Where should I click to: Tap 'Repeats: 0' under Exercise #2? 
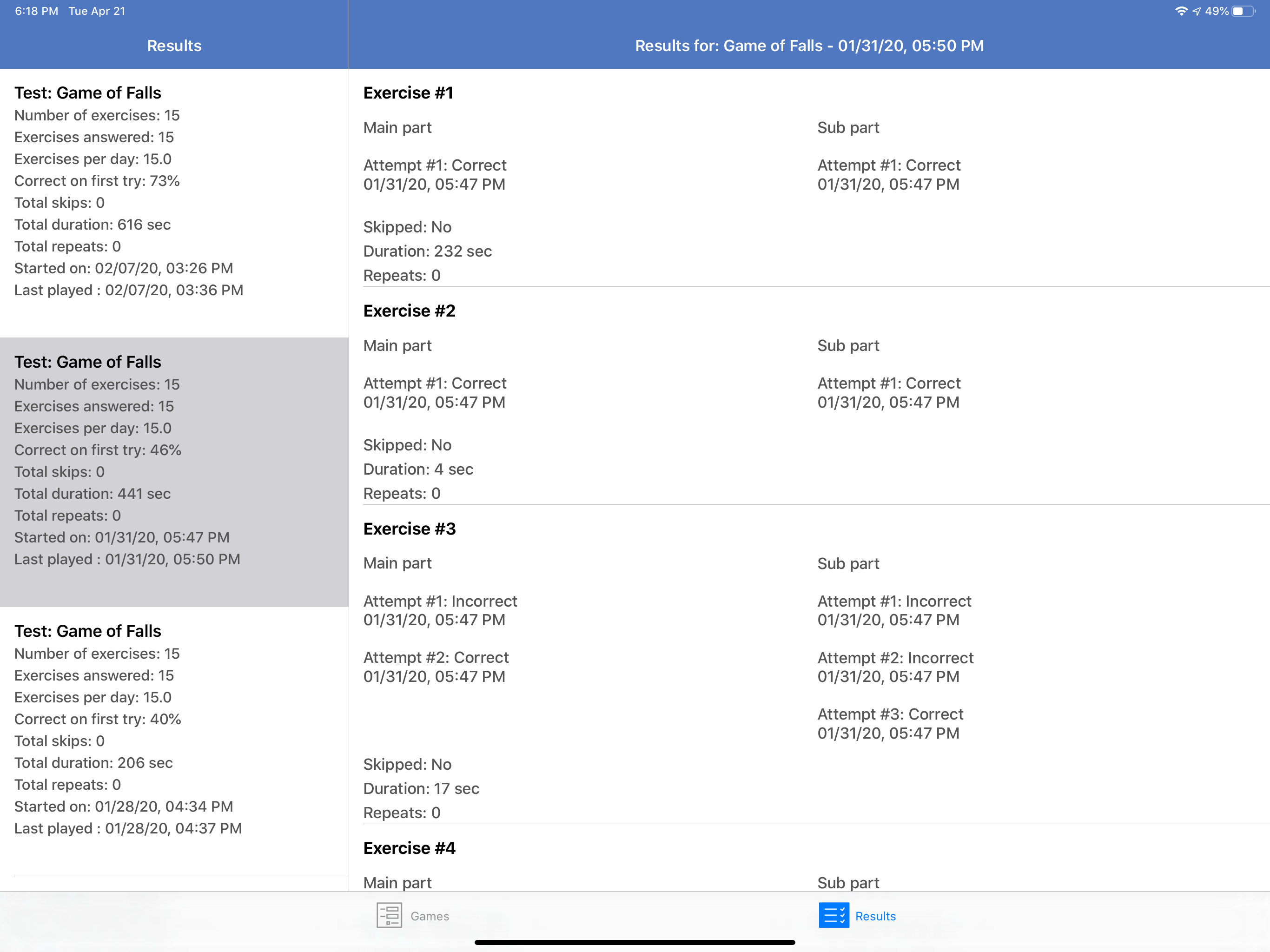point(402,493)
